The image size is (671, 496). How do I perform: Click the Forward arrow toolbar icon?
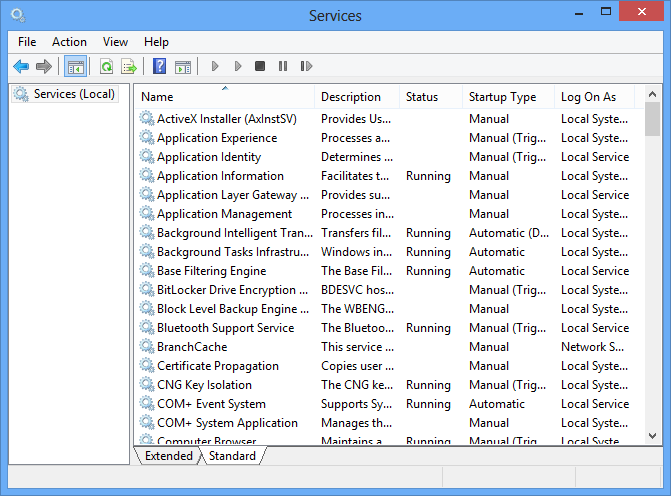click(x=43, y=66)
